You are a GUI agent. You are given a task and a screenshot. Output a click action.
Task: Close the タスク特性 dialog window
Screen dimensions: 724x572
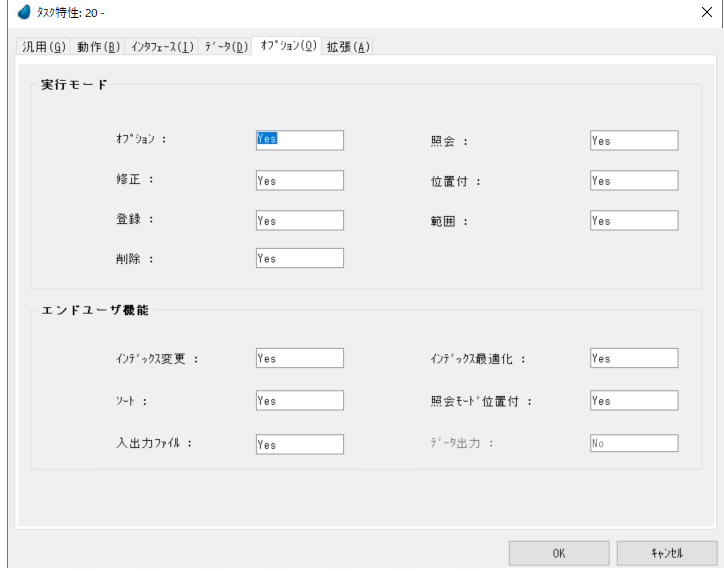pos(707,12)
